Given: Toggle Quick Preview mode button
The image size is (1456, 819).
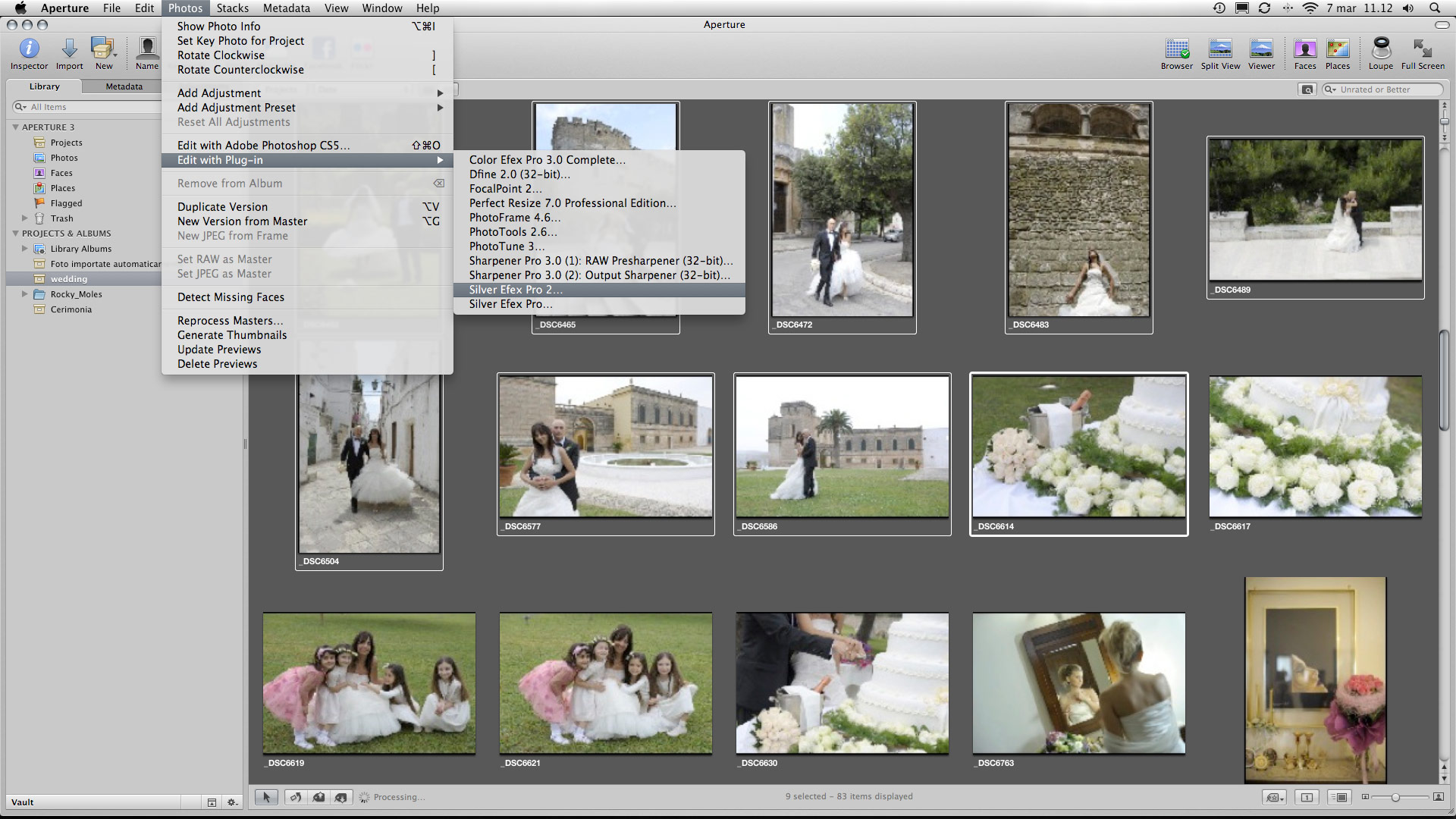Looking at the screenshot, I should coord(1341,797).
